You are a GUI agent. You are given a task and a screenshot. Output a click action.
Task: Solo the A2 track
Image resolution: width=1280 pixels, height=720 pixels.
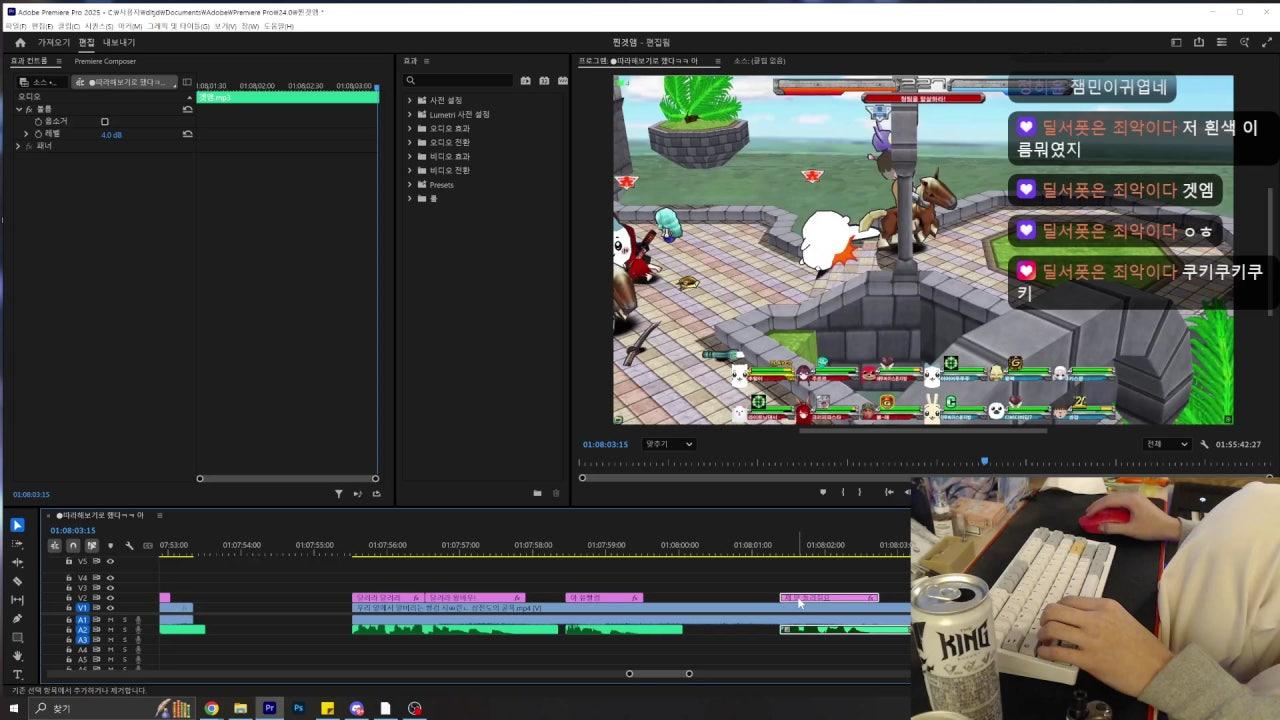coord(124,630)
